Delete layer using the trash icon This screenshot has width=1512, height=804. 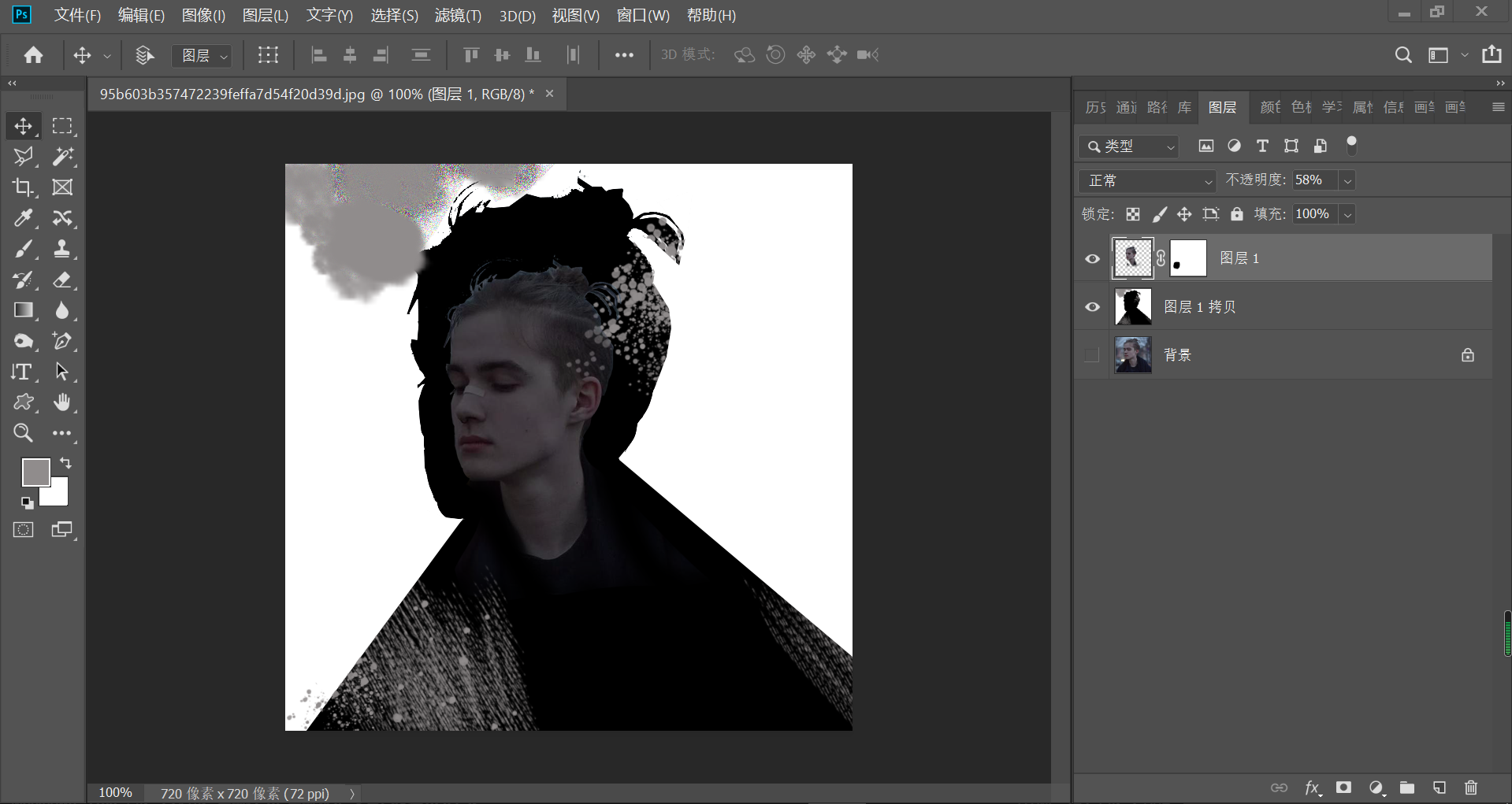tap(1470, 787)
